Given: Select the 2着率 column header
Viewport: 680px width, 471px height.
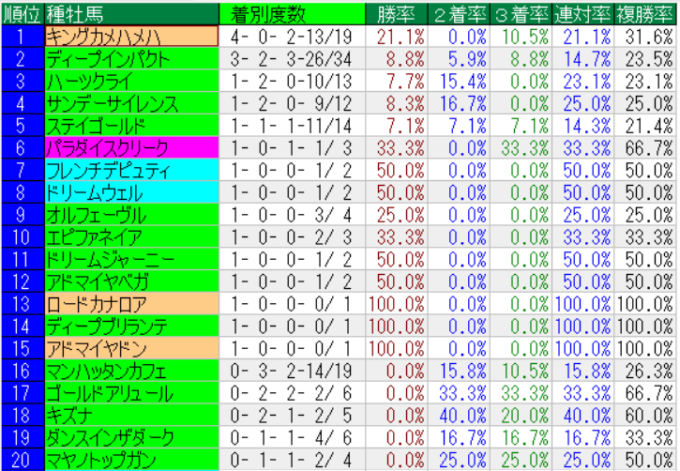Looking at the screenshot, I should tap(459, 13).
